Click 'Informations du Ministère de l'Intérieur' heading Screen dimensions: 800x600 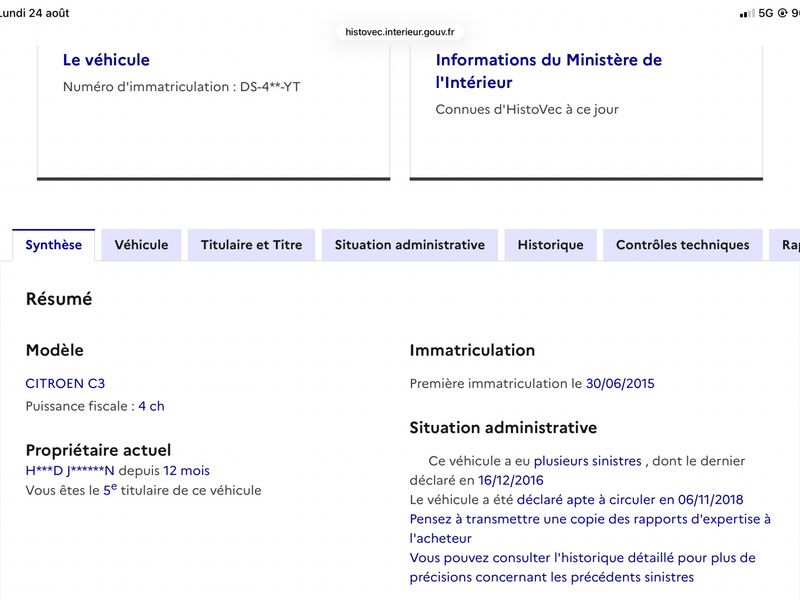point(548,71)
